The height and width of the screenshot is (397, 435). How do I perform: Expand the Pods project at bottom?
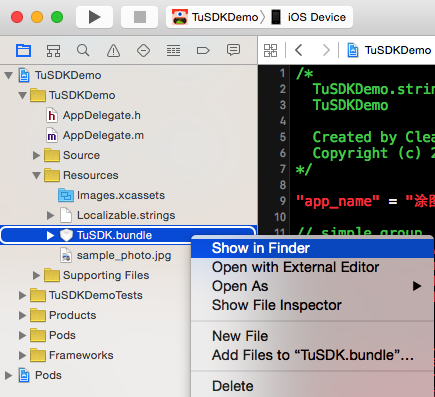point(8,375)
